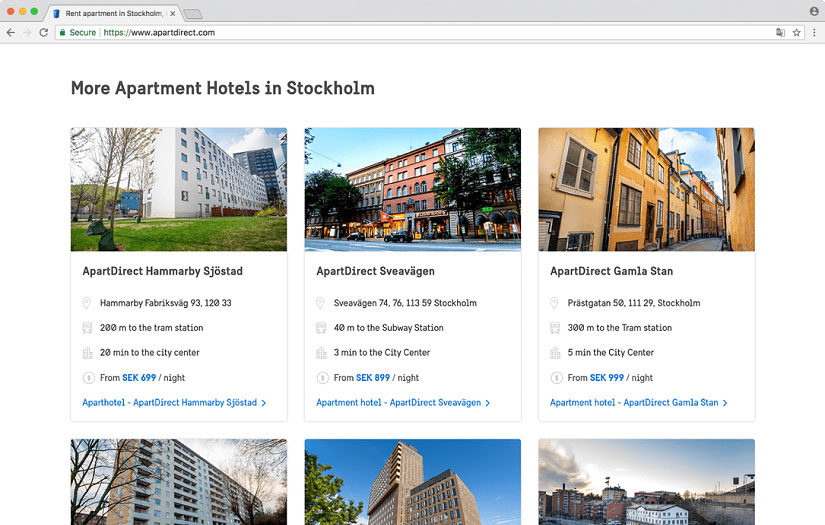Click location pin icon for Sveavägen
This screenshot has width=825, height=525.
pos(320,303)
